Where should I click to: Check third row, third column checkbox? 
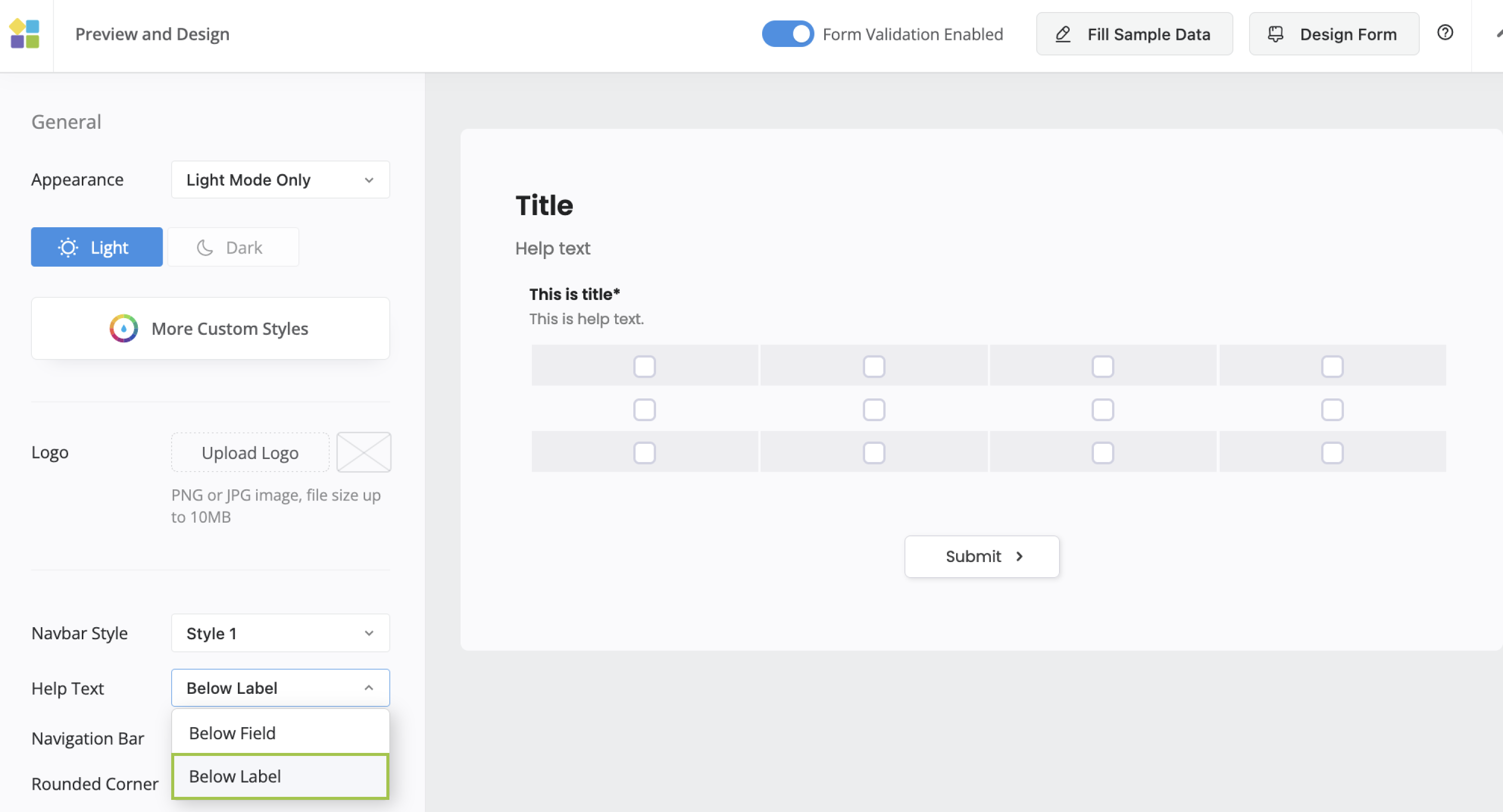click(1103, 452)
